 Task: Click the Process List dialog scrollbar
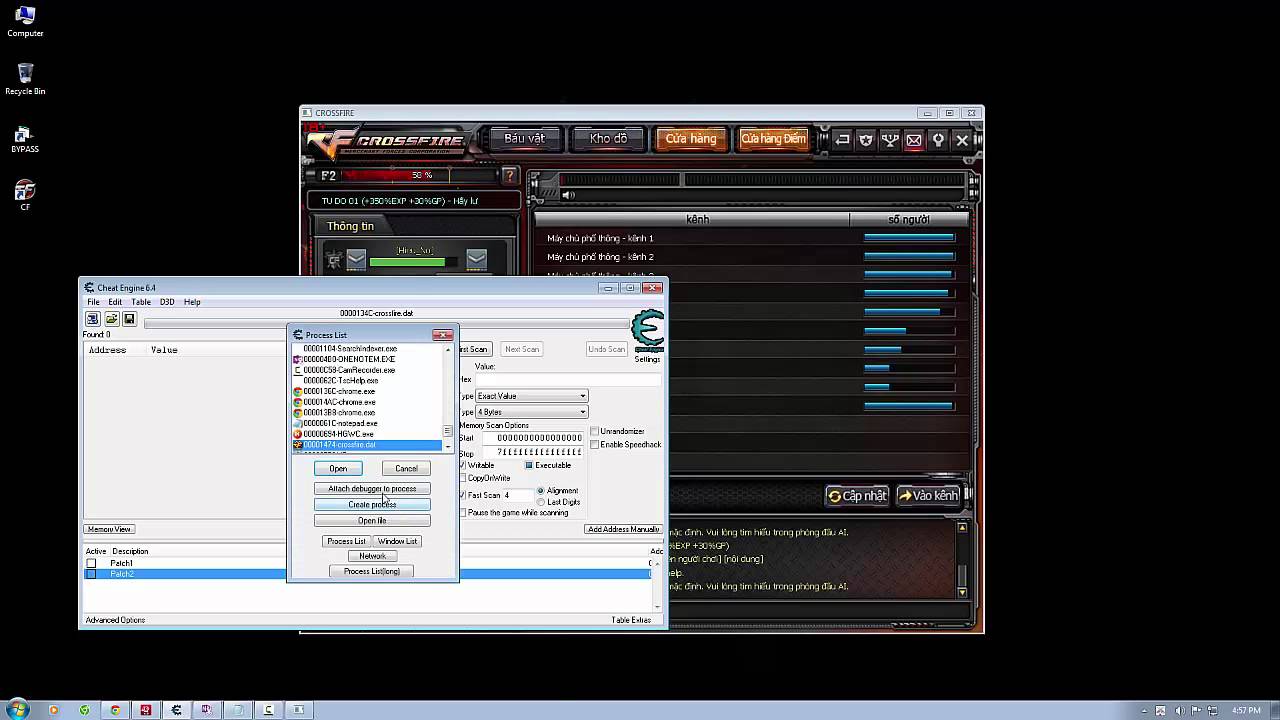(x=448, y=397)
